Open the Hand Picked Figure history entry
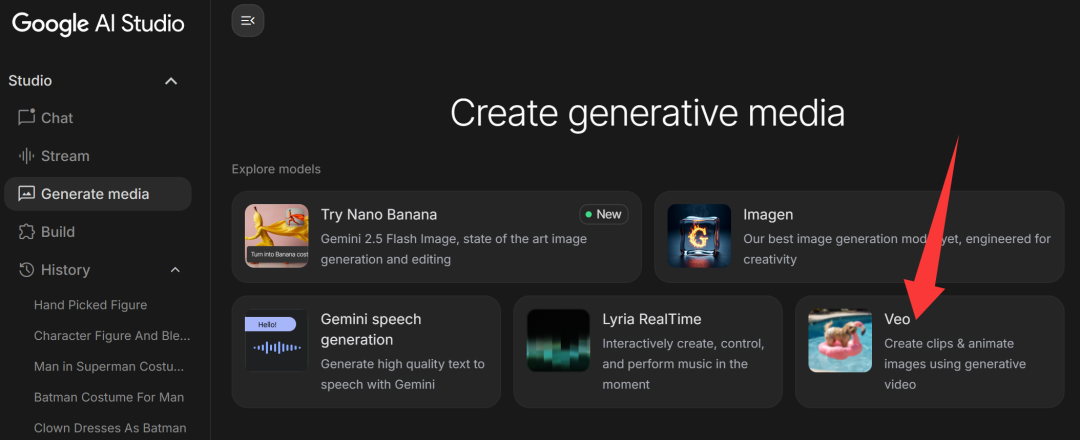Viewport: 1080px width, 440px height. [x=90, y=304]
